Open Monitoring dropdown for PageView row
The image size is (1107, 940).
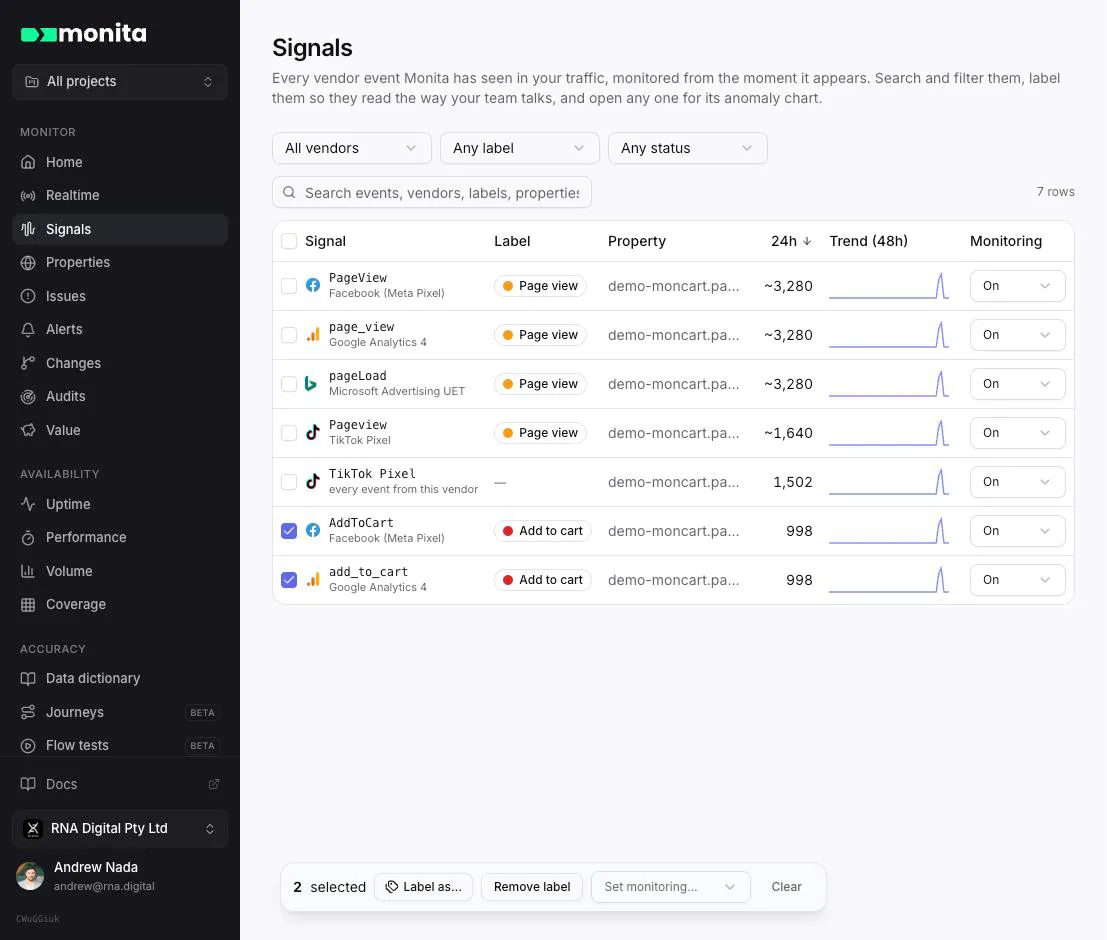[x=1017, y=285]
